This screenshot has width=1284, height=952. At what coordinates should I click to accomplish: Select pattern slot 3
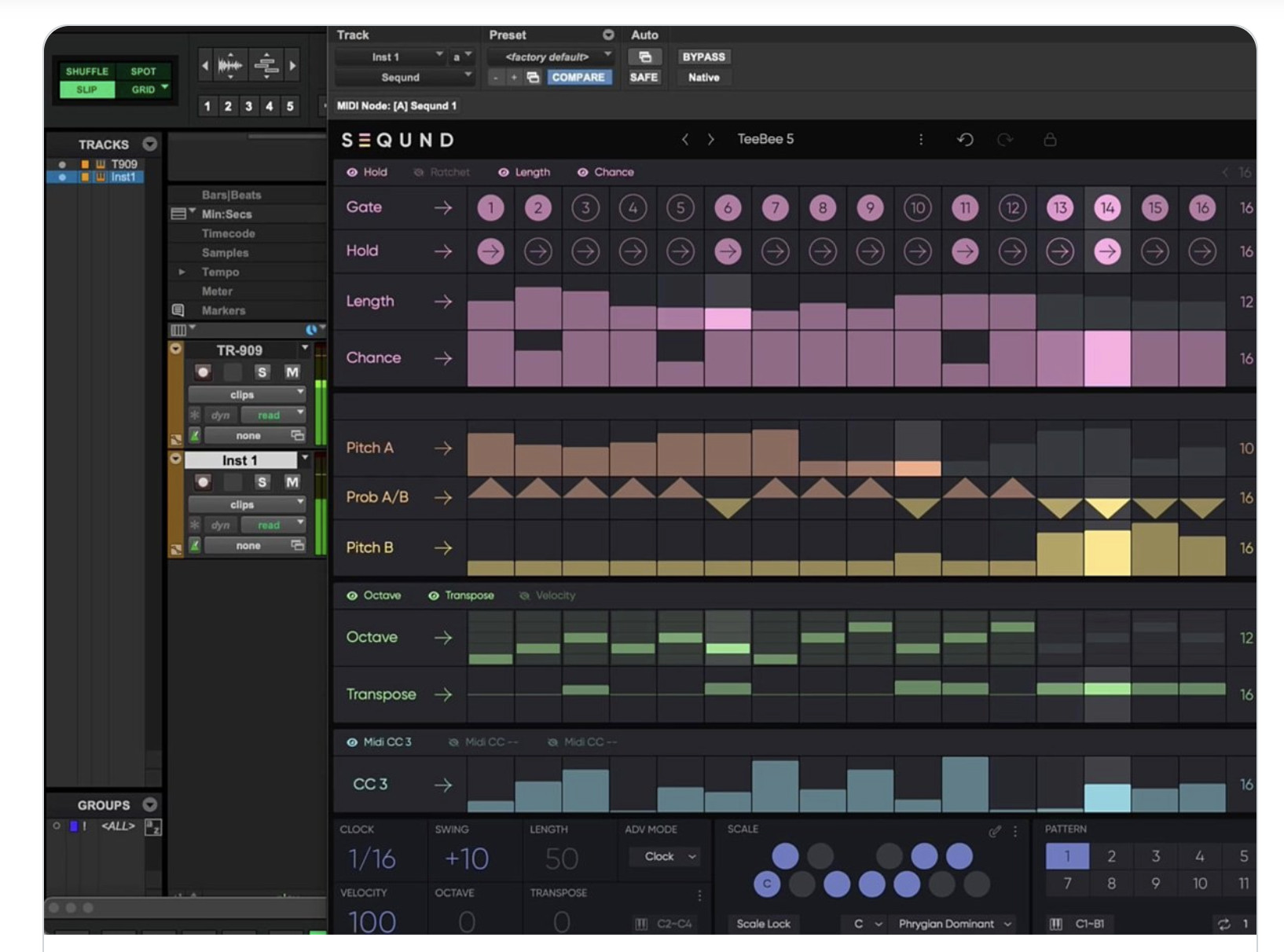coord(1155,856)
